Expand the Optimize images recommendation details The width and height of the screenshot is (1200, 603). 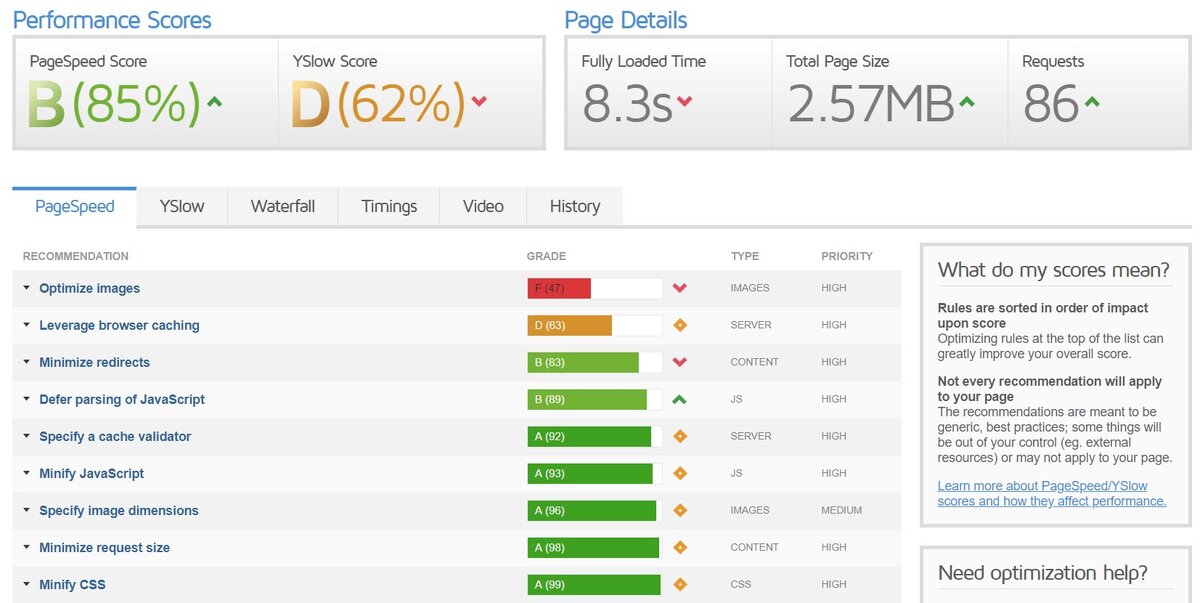pos(89,287)
